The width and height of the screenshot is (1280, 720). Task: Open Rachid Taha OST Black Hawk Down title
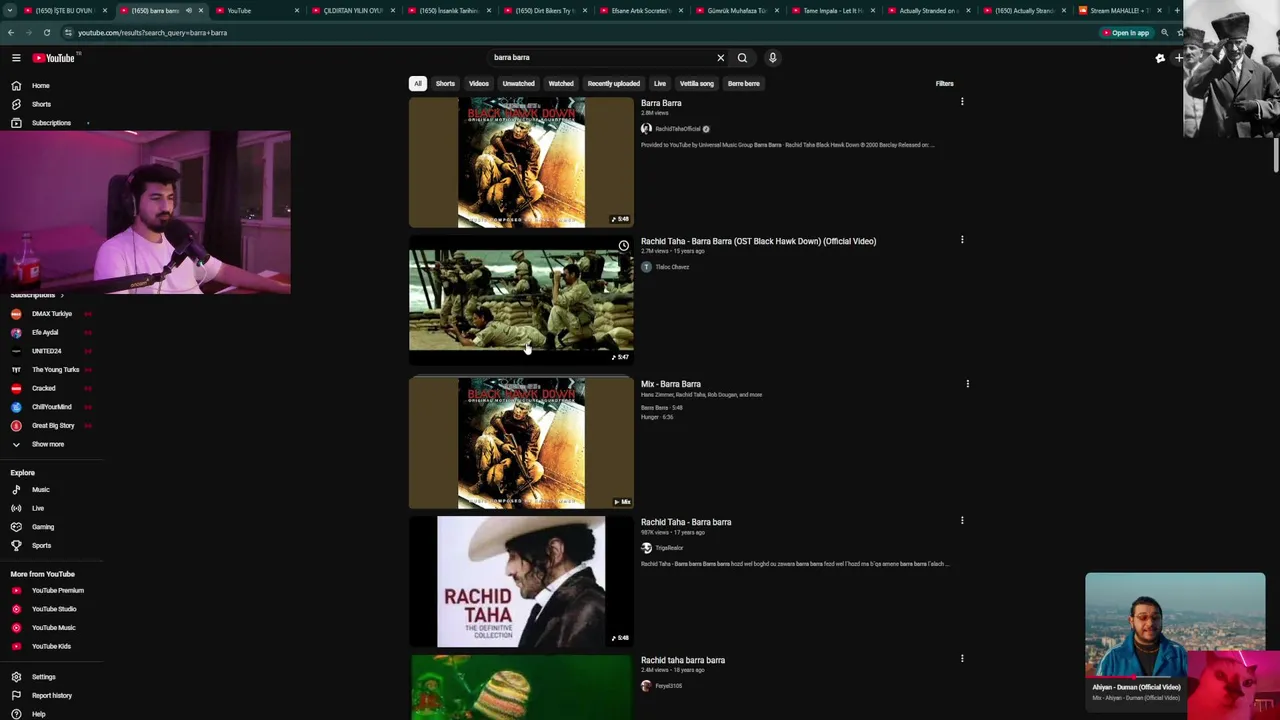click(758, 241)
